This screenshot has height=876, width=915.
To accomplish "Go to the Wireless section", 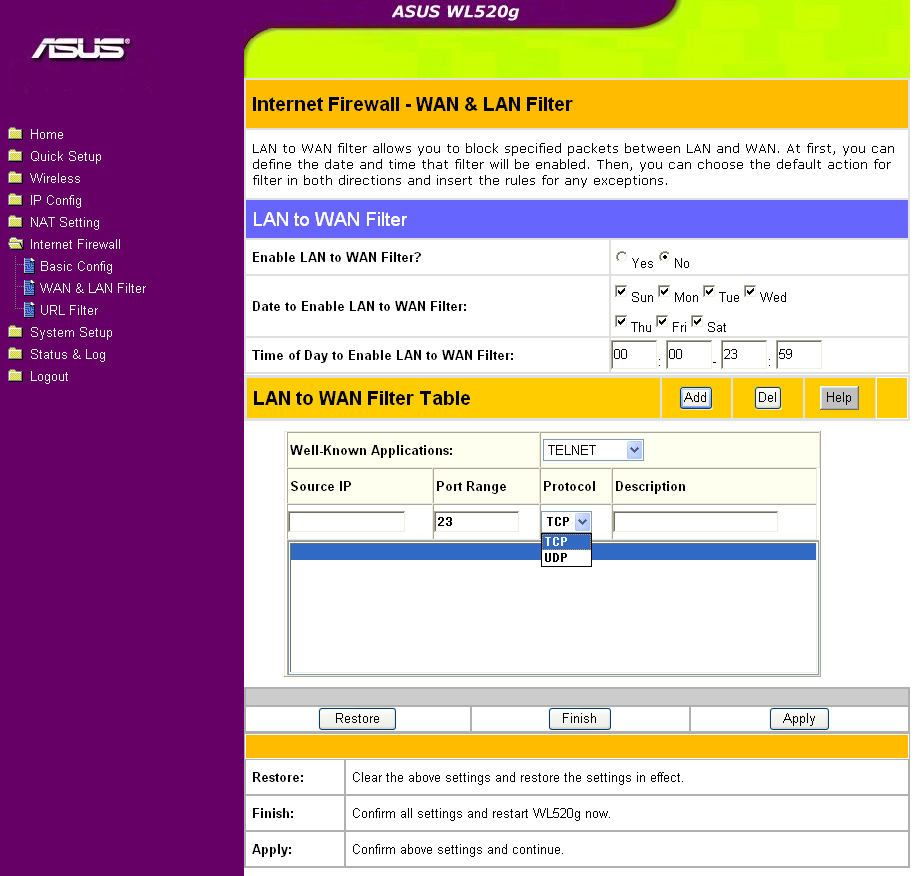I will [x=55, y=179].
